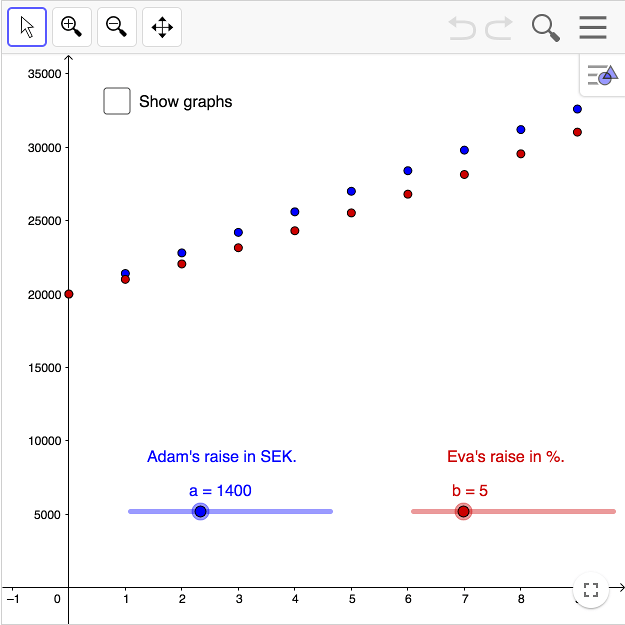Click the 10000 y-axis label
Viewport: 625px width, 625px height.
coord(45,441)
